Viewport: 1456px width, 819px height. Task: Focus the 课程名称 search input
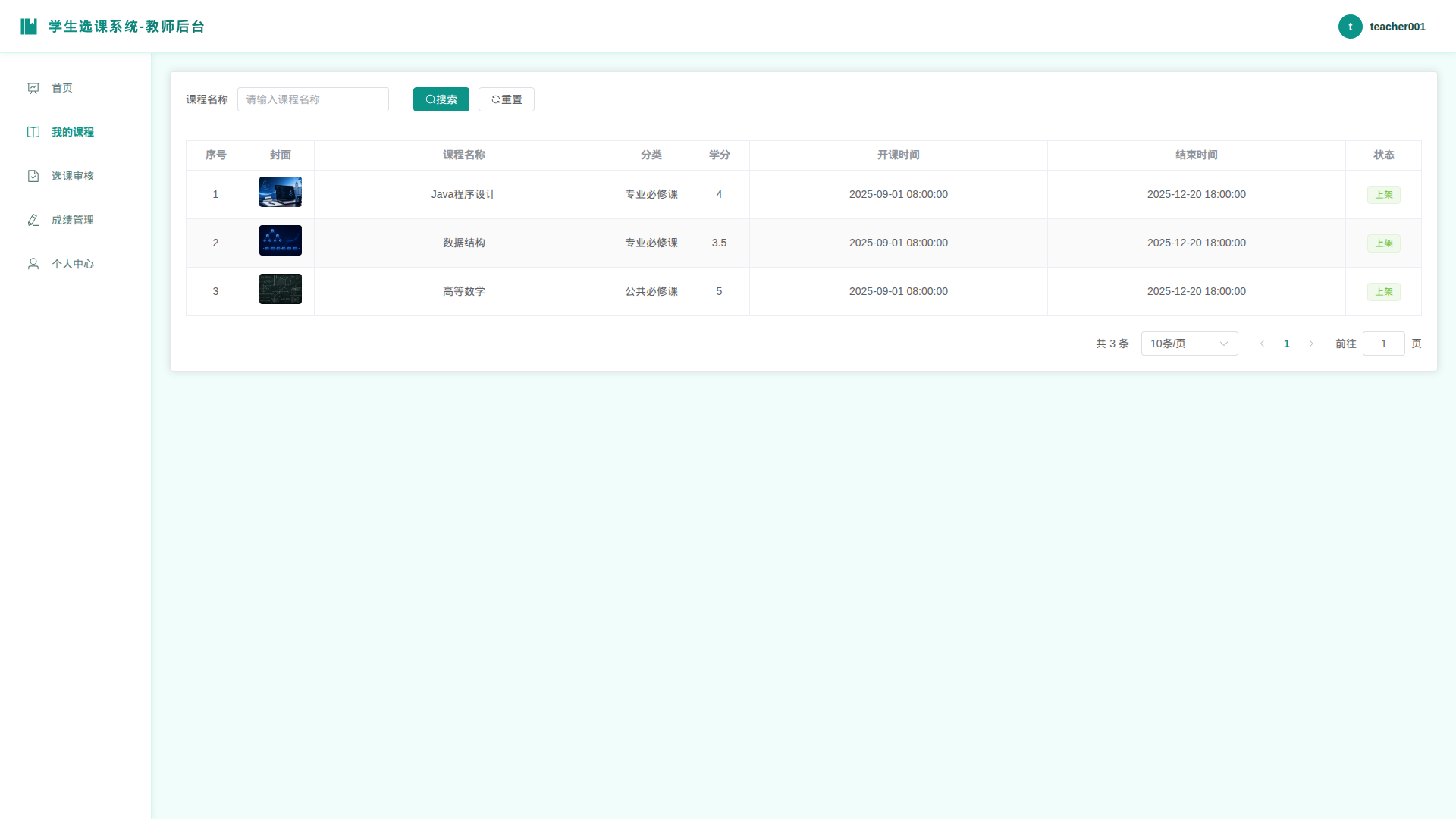point(313,99)
